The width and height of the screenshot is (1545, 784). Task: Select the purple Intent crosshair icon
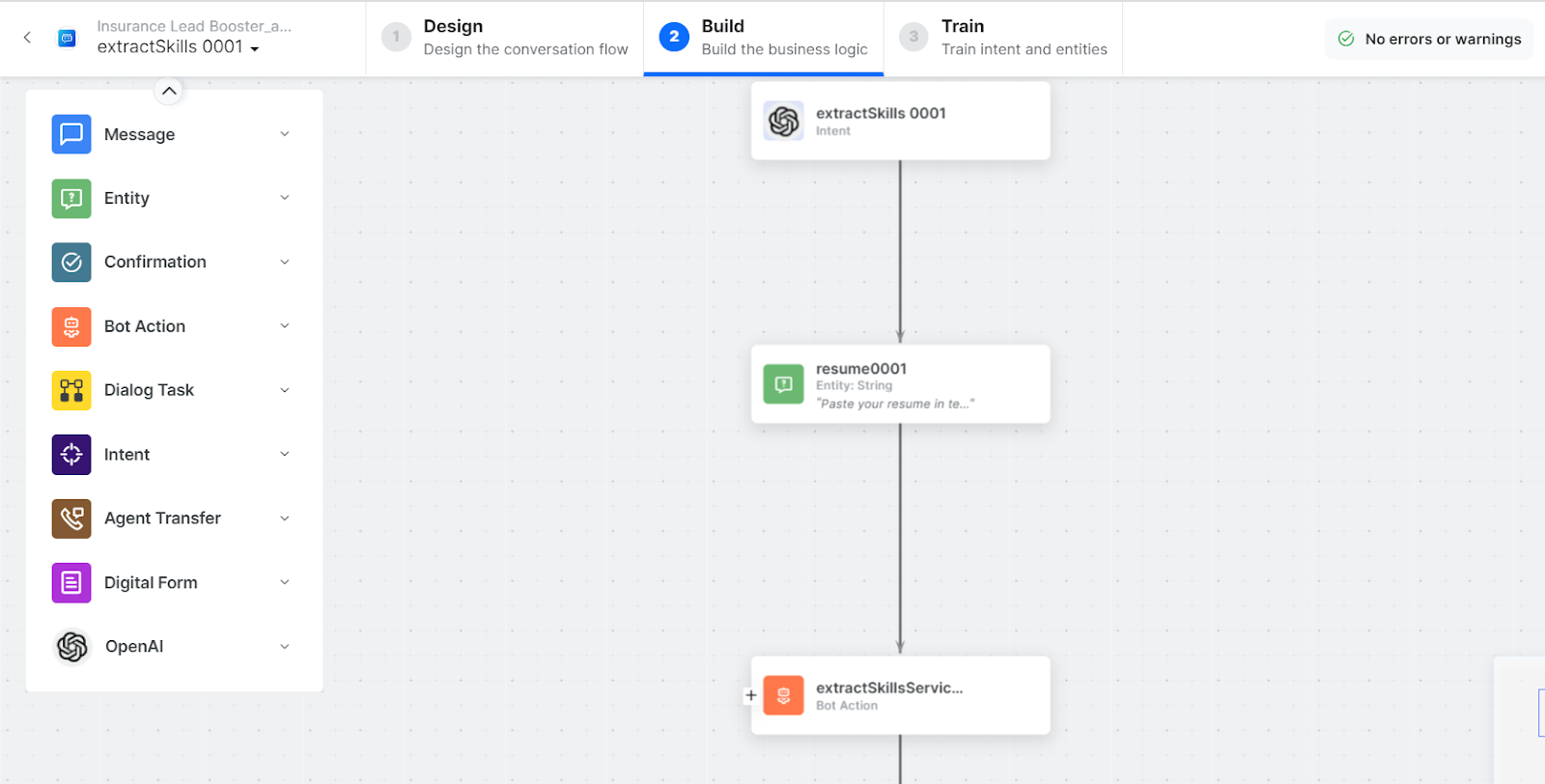pos(71,455)
